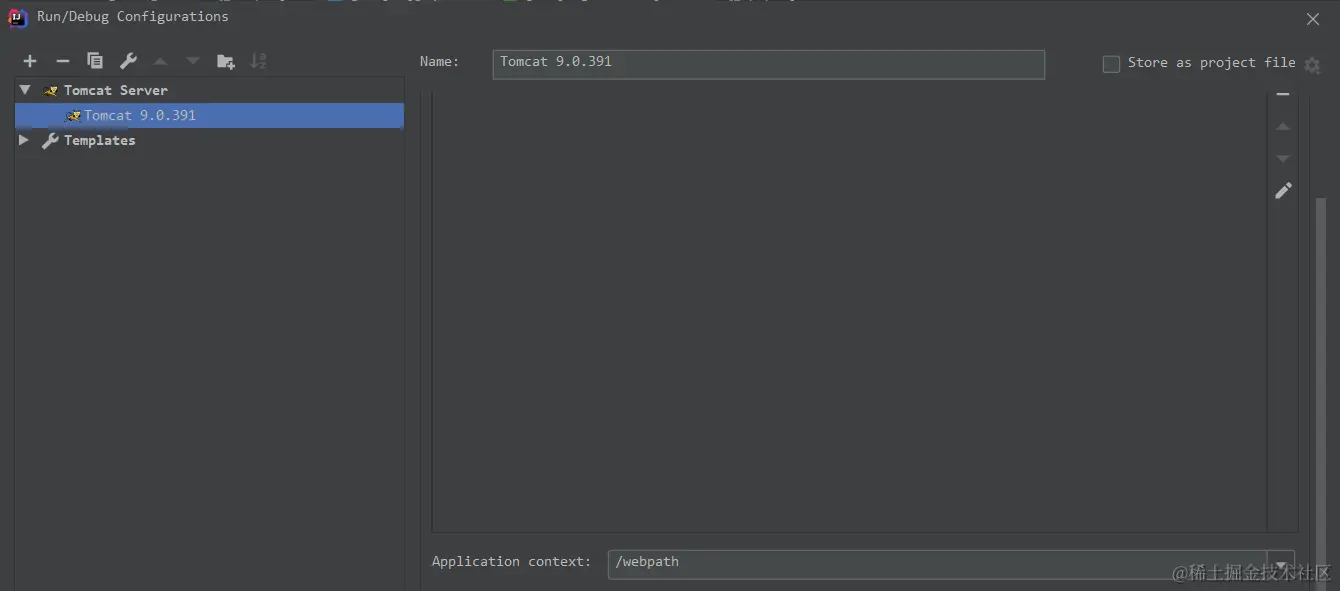Click the IntelliJ icon in title bar

(x=18, y=17)
